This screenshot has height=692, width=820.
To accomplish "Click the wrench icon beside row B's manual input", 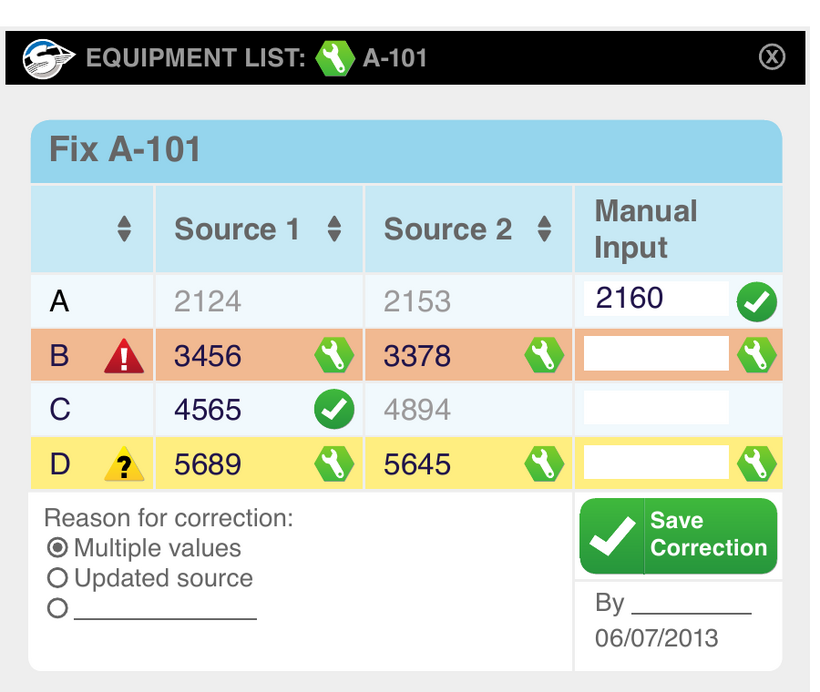I will click(x=757, y=355).
